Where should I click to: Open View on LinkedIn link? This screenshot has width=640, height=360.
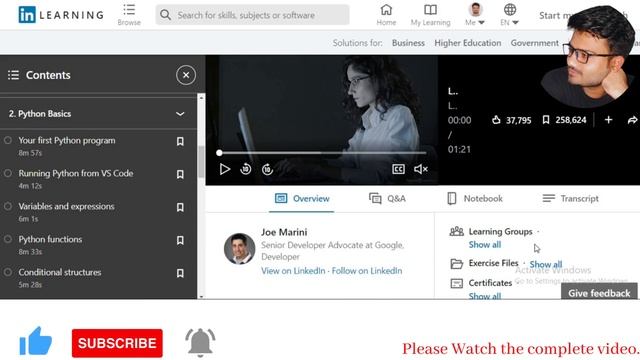pyautogui.click(x=293, y=271)
